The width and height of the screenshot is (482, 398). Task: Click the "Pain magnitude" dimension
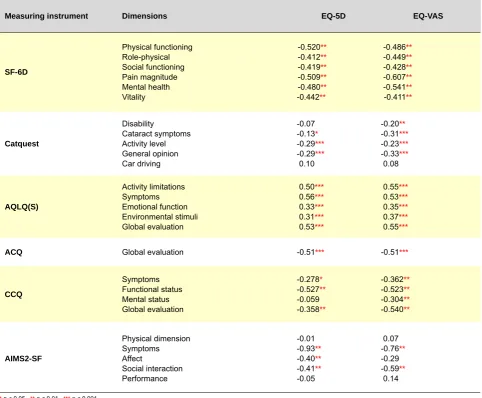pyautogui.click(x=150, y=77)
